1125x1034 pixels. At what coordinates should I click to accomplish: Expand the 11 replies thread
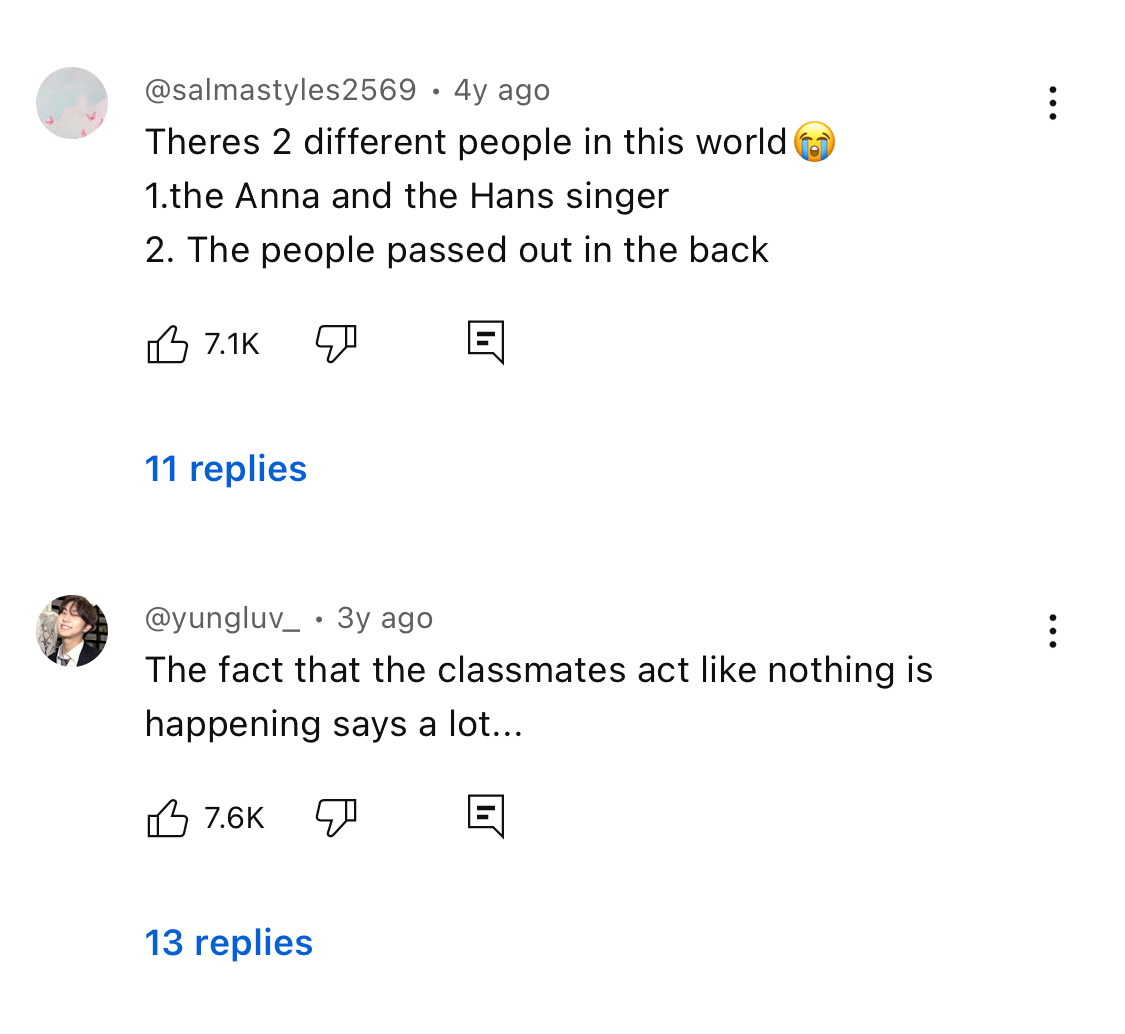(226, 469)
